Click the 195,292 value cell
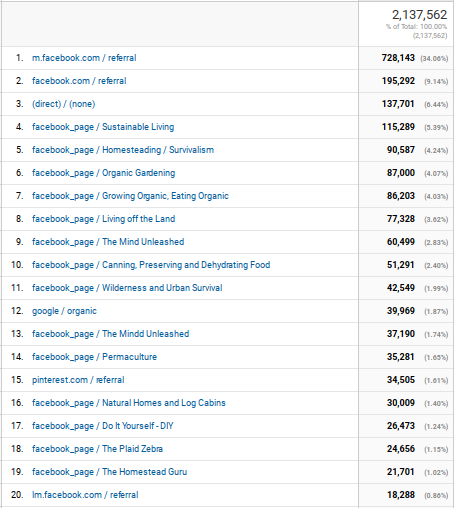 pyautogui.click(x=398, y=81)
